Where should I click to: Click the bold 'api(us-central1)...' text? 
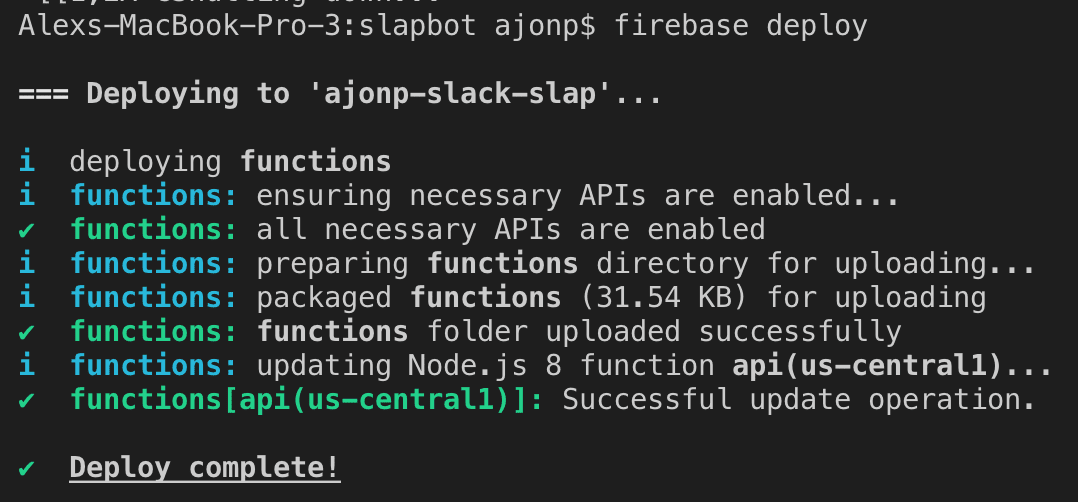pos(892,366)
